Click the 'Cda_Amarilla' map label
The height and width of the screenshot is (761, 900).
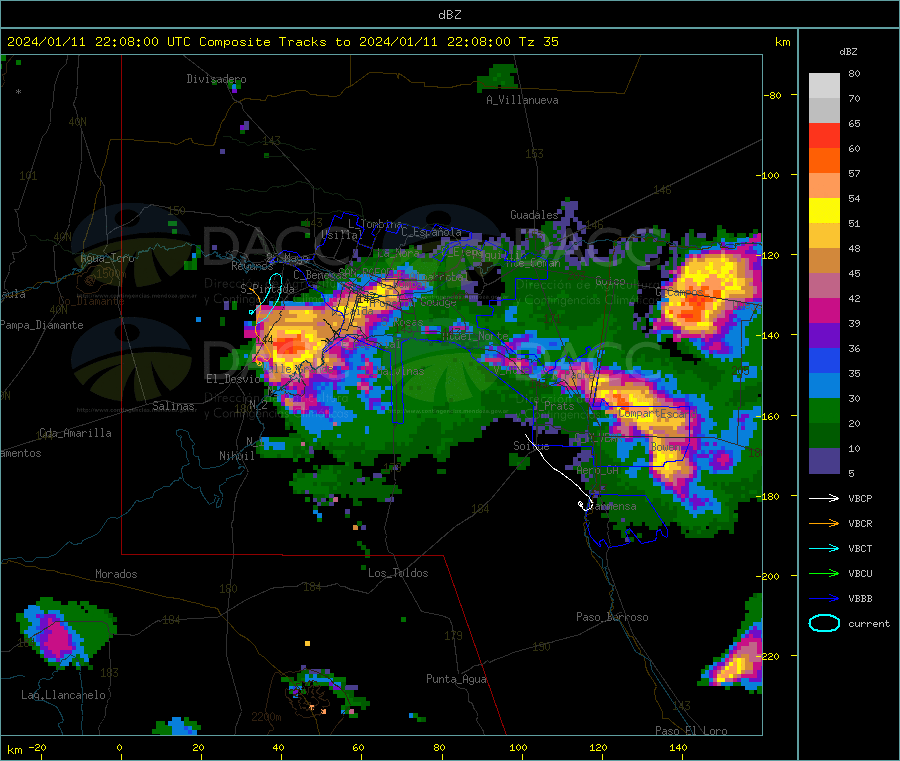(75, 433)
